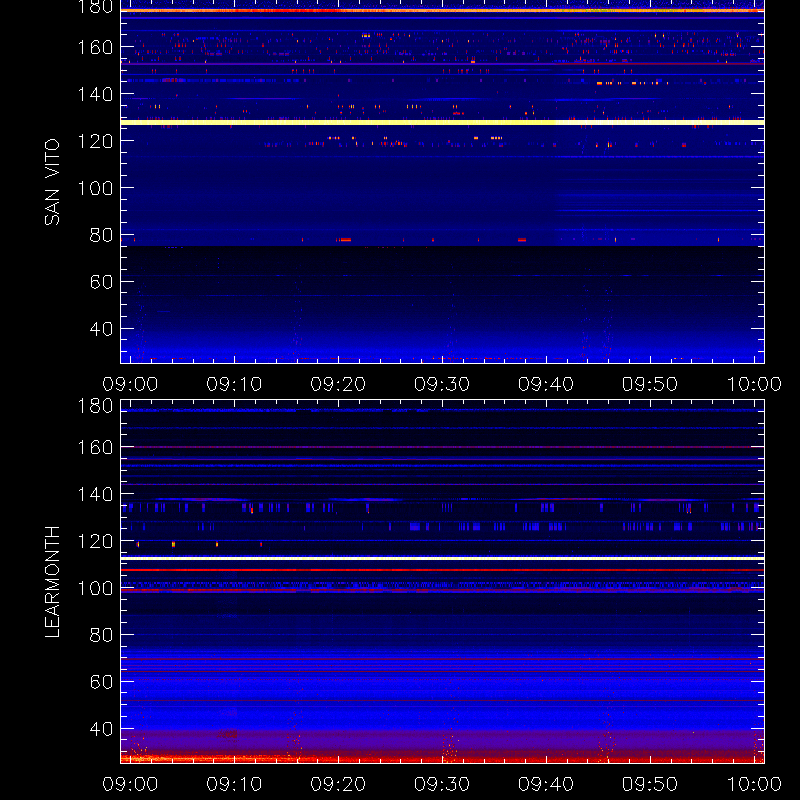The image size is (800, 800).
Task: Select the 100 tick label in Learmonth panel
Action: (95, 588)
